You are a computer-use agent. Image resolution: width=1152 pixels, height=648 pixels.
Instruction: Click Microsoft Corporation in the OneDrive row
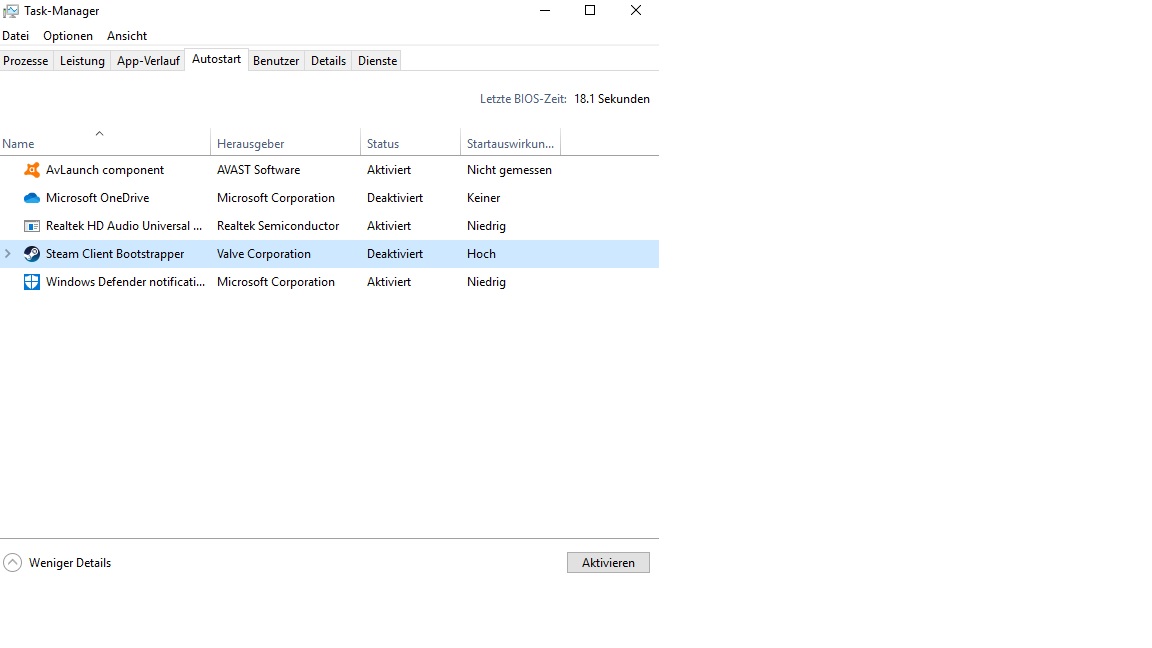(276, 198)
